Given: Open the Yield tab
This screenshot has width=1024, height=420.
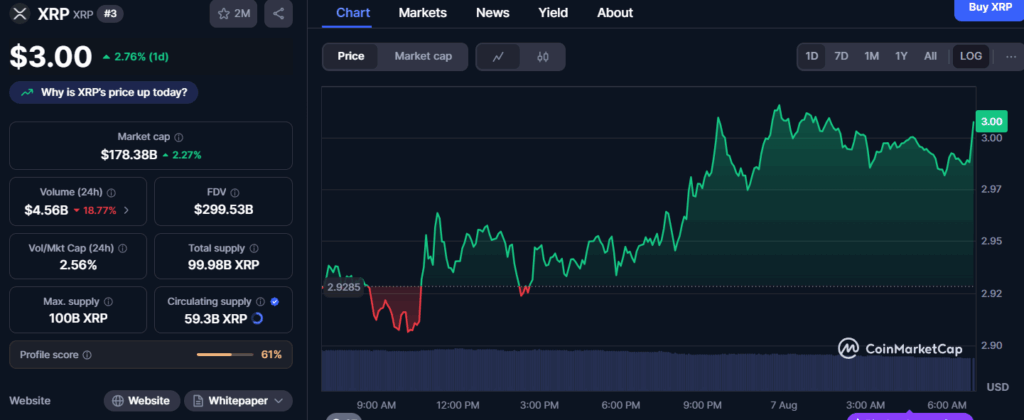Looking at the screenshot, I should [x=553, y=13].
